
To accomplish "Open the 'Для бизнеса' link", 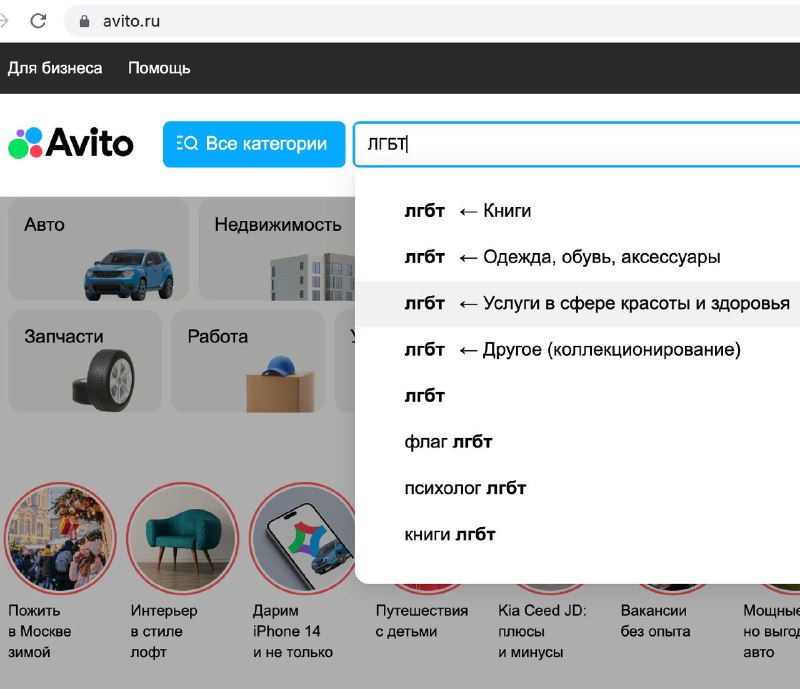I will (55, 68).
